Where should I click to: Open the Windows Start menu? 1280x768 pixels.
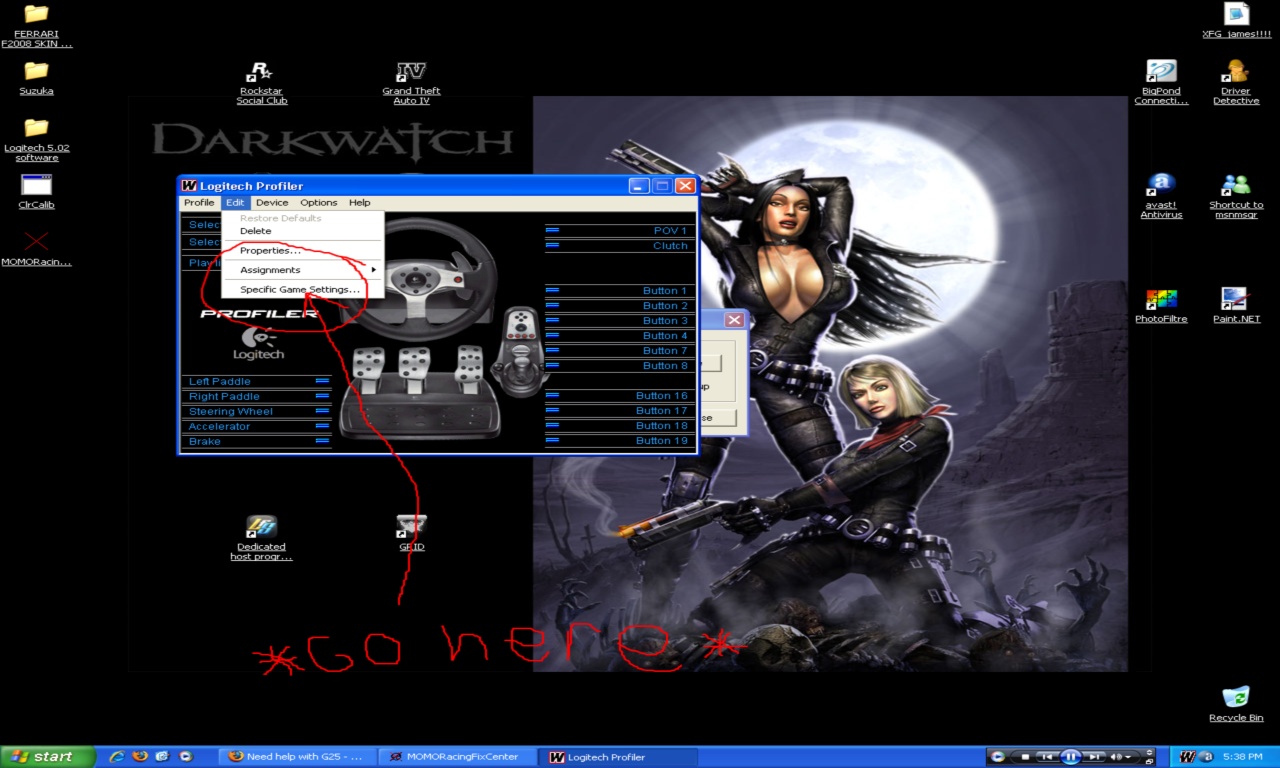coord(48,757)
